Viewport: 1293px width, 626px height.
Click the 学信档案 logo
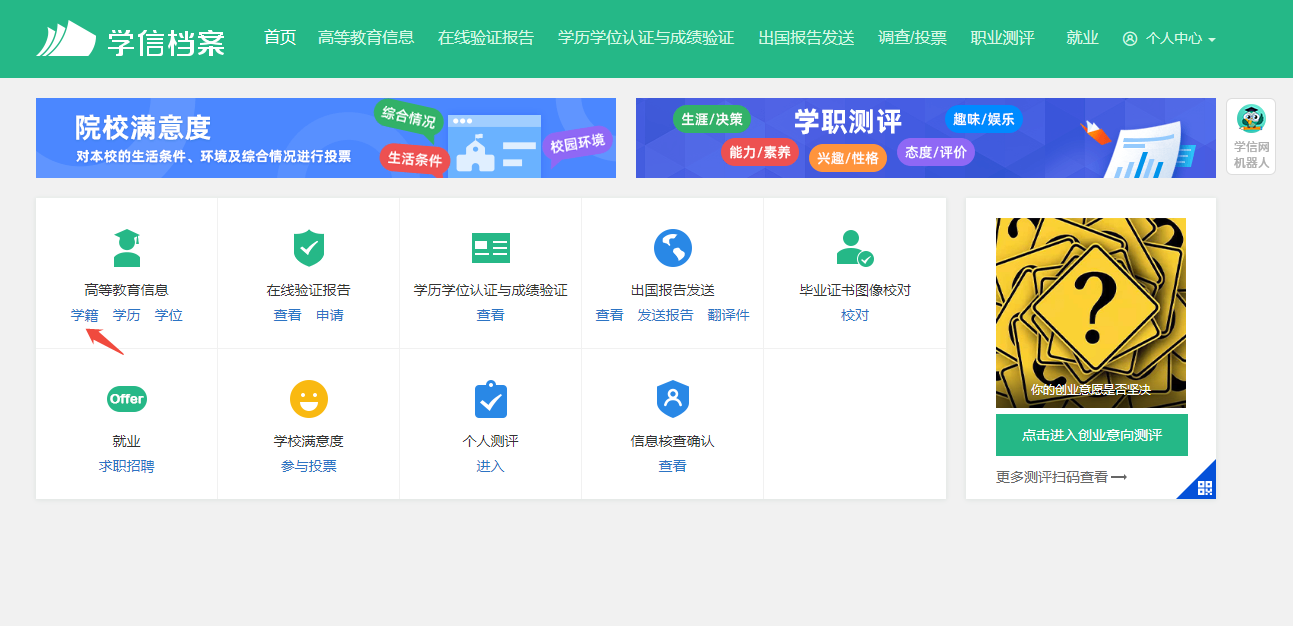[131, 39]
